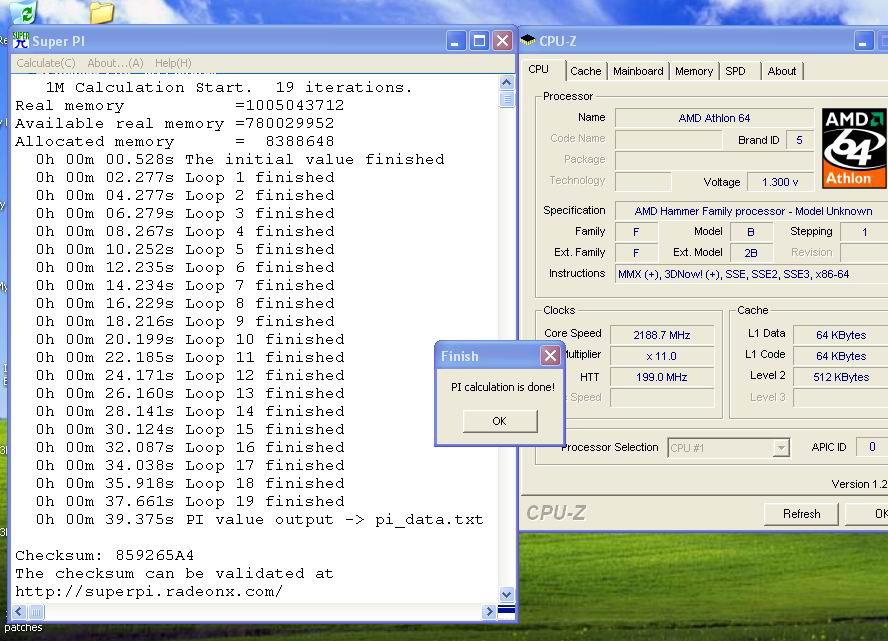This screenshot has height=641, width=888.
Task: Click the 'Loop 19 finished' line
Action: [190, 501]
